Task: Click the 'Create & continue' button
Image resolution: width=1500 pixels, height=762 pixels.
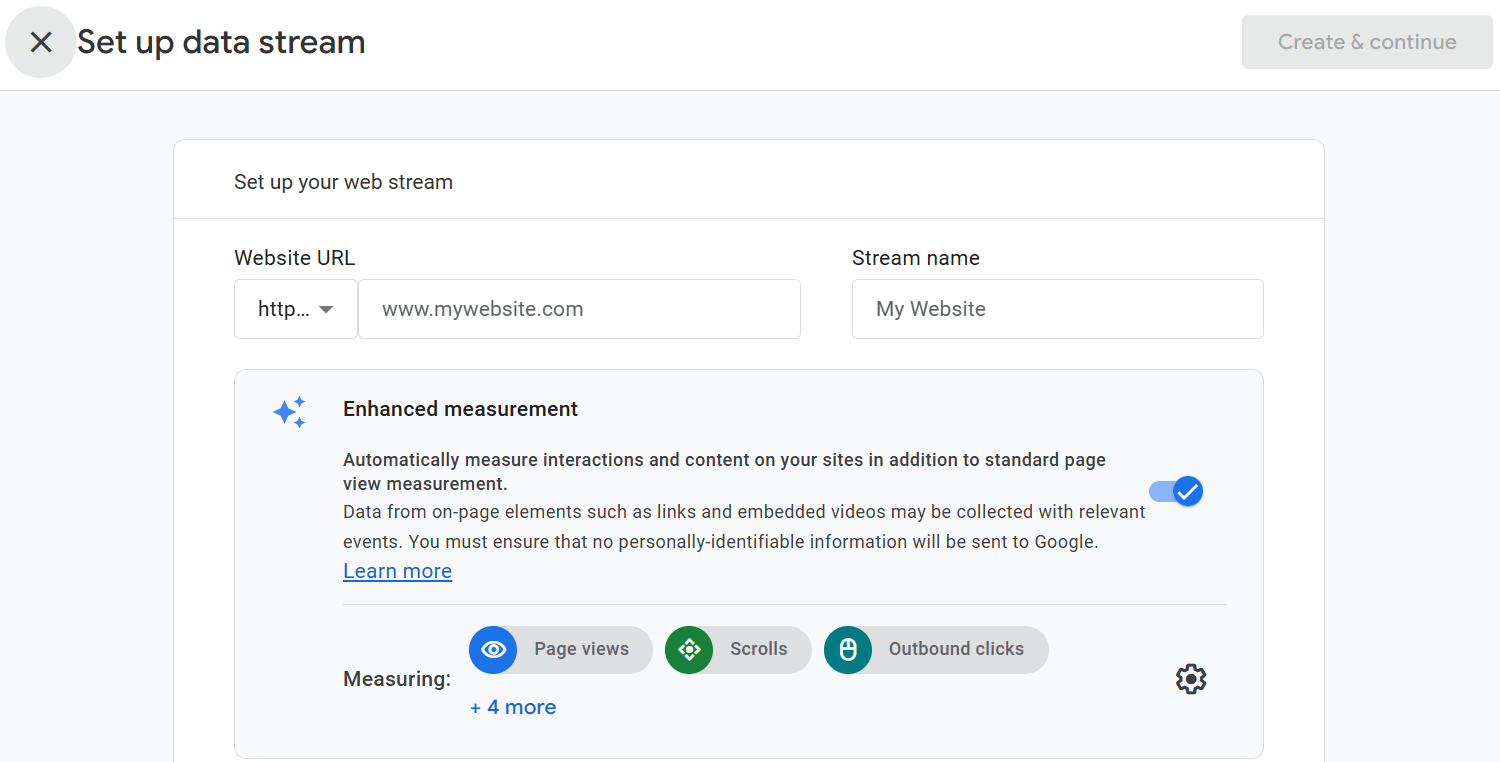Action: (x=1366, y=42)
